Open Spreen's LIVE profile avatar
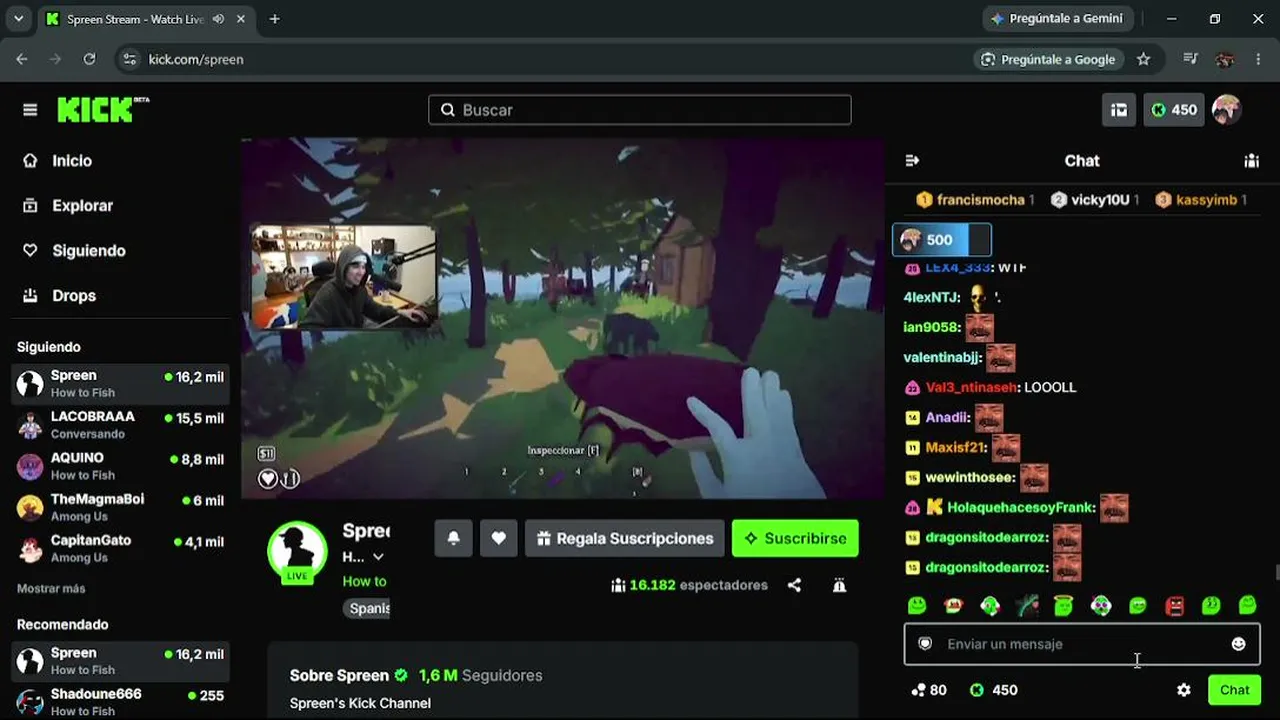1280x720 pixels. 297,551
